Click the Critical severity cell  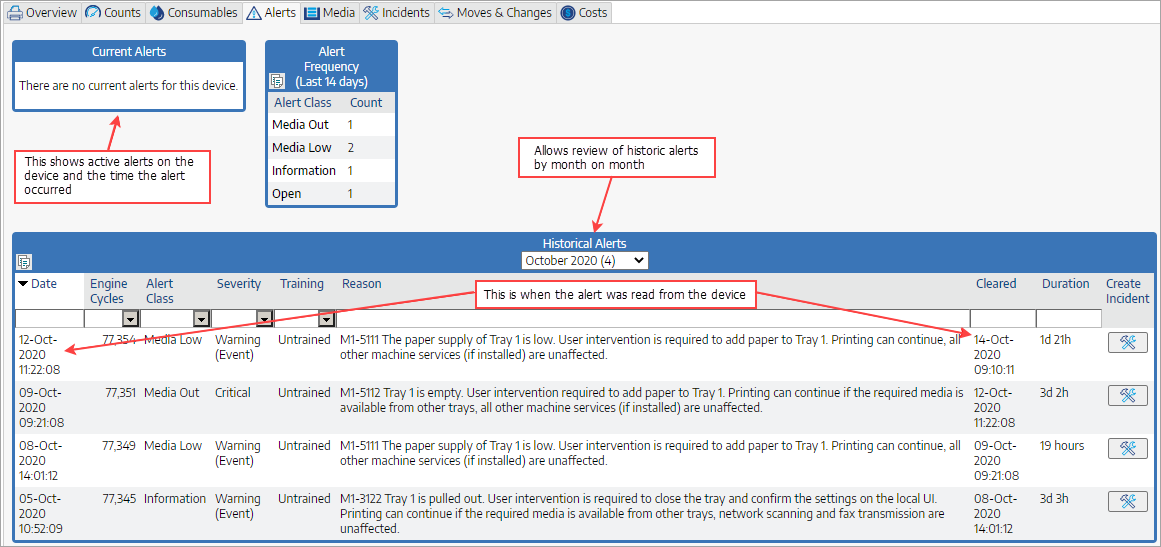(x=232, y=392)
